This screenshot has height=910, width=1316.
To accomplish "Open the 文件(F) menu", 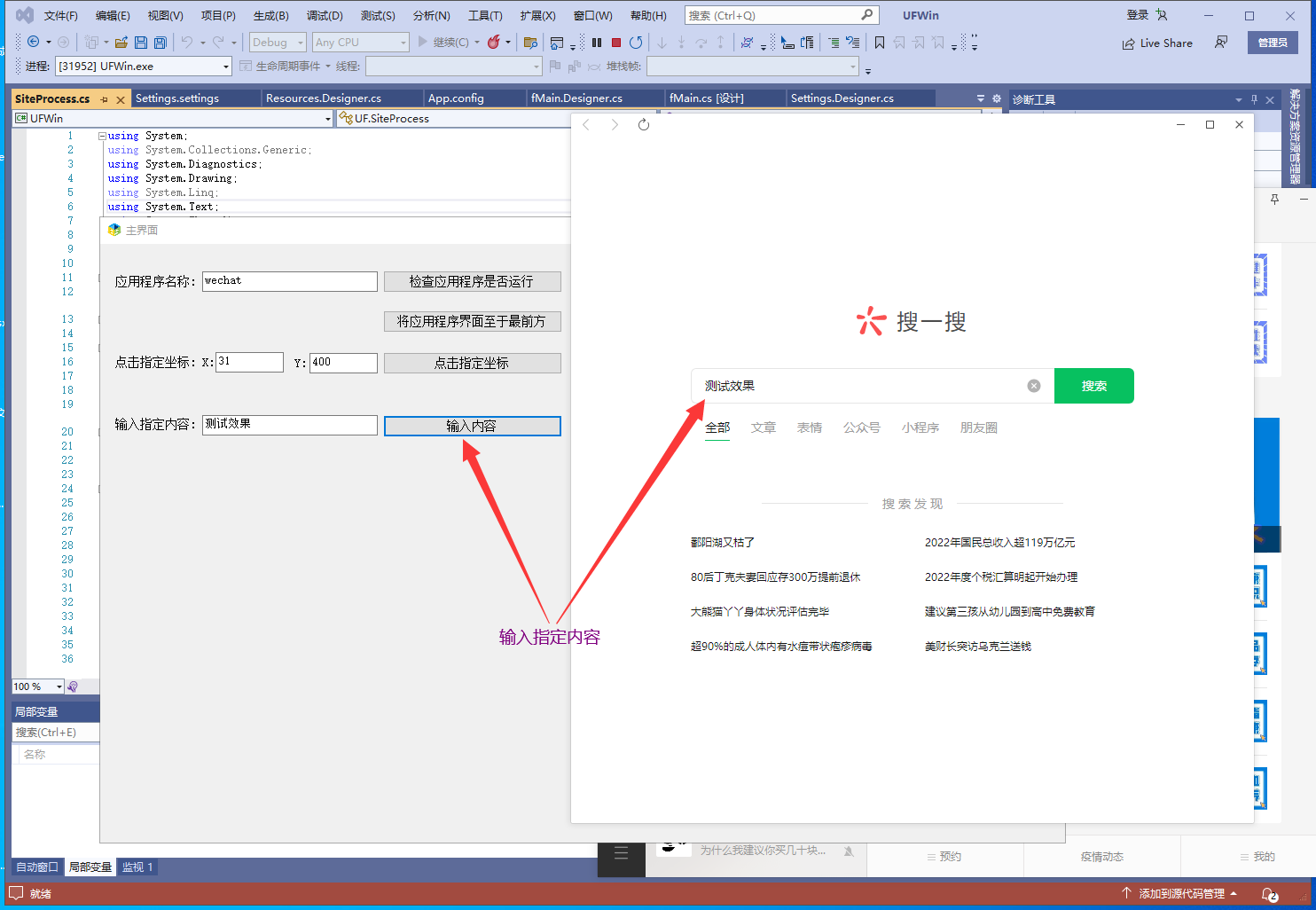I will pyautogui.click(x=60, y=15).
